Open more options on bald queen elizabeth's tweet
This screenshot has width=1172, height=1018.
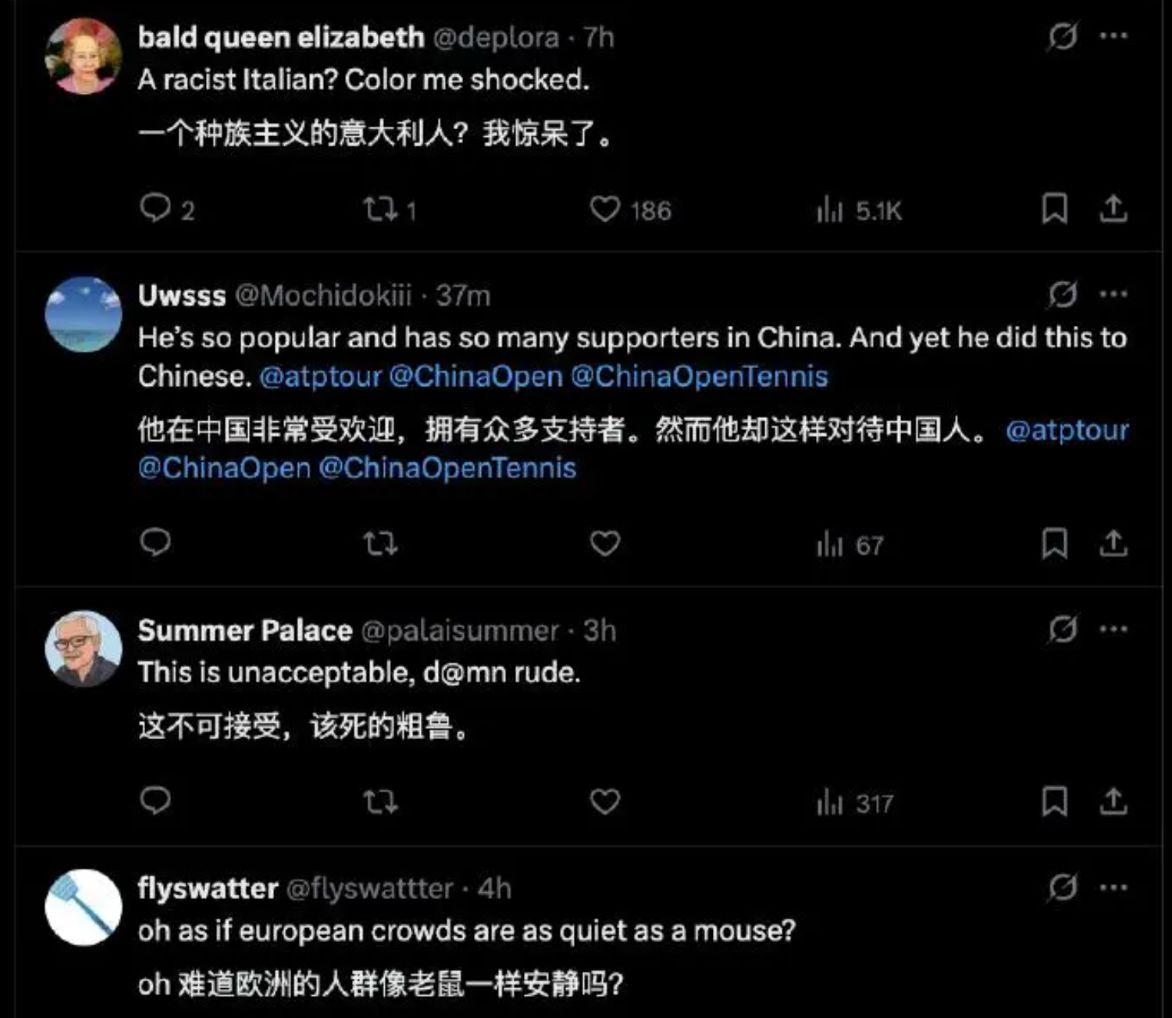pos(1113,36)
